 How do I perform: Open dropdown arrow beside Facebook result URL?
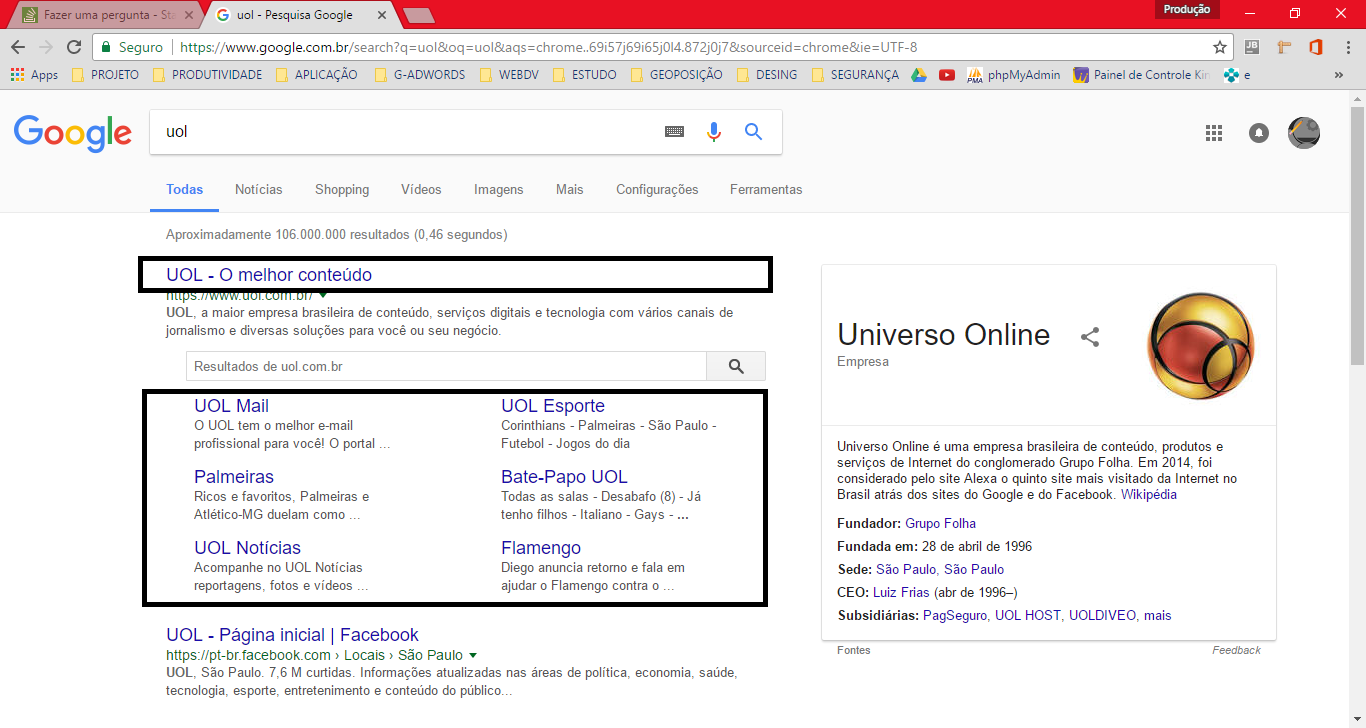coord(473,655)
